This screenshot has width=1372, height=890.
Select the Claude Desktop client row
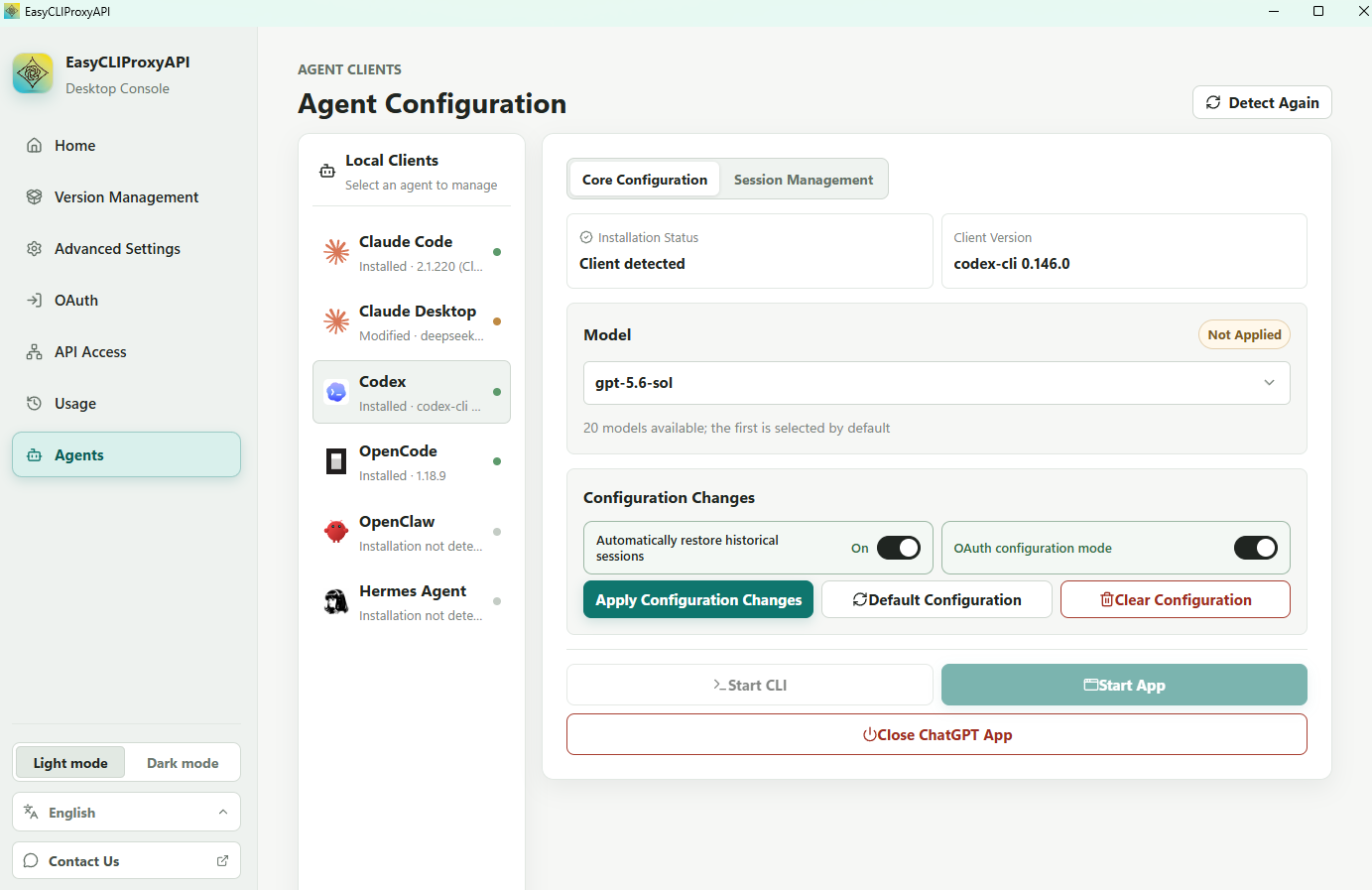pos(412,321)
